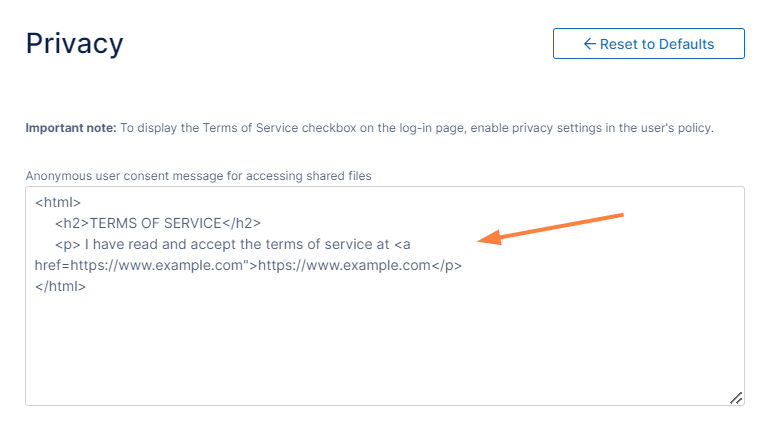The image size is (776, 427).
Task: Click the orange arrow annotation
Action: click(550, 227)
